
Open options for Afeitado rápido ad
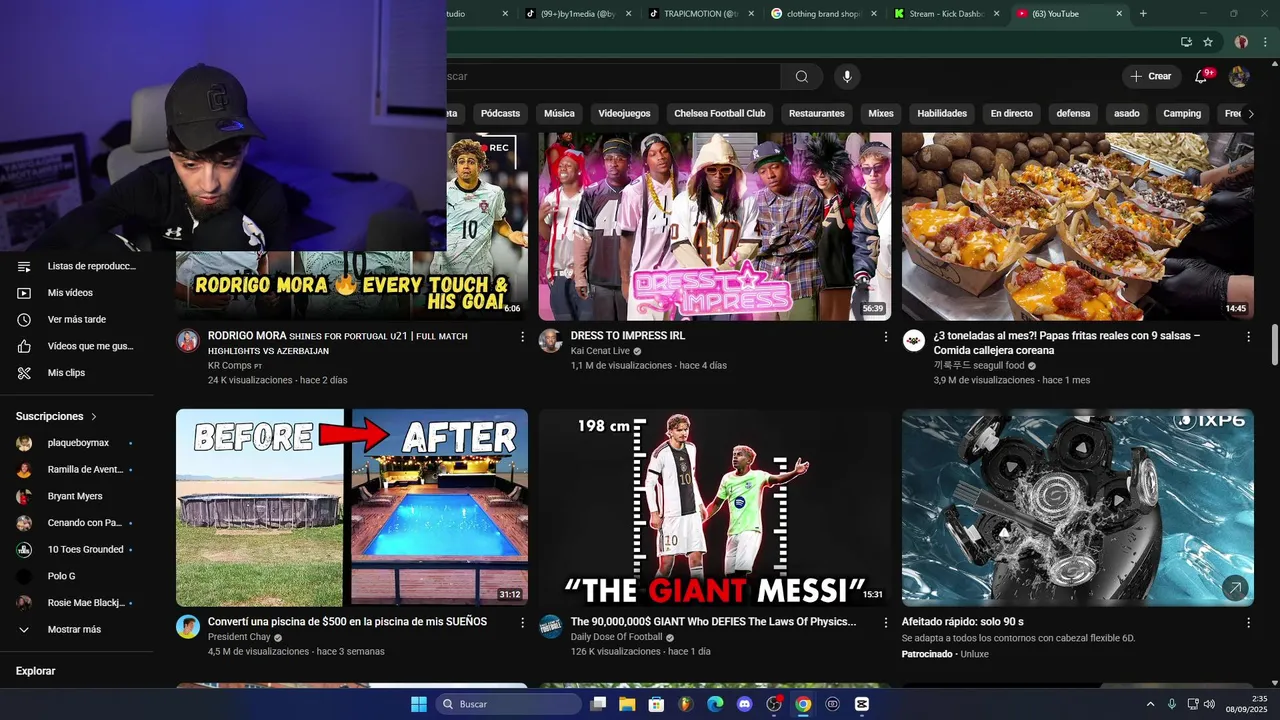(x=1248, y=622)
